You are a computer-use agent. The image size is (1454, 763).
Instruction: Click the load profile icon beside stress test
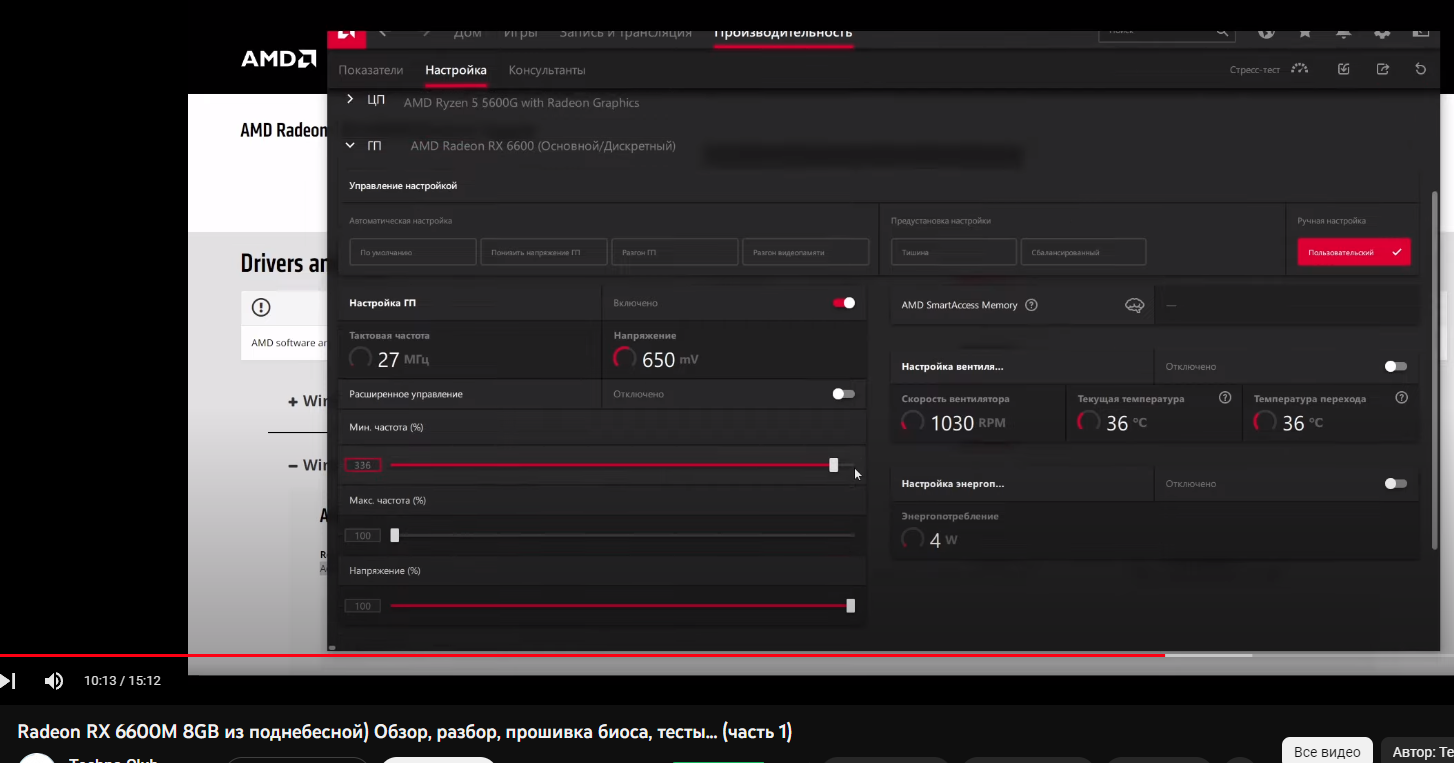(x=1344, y=69)
